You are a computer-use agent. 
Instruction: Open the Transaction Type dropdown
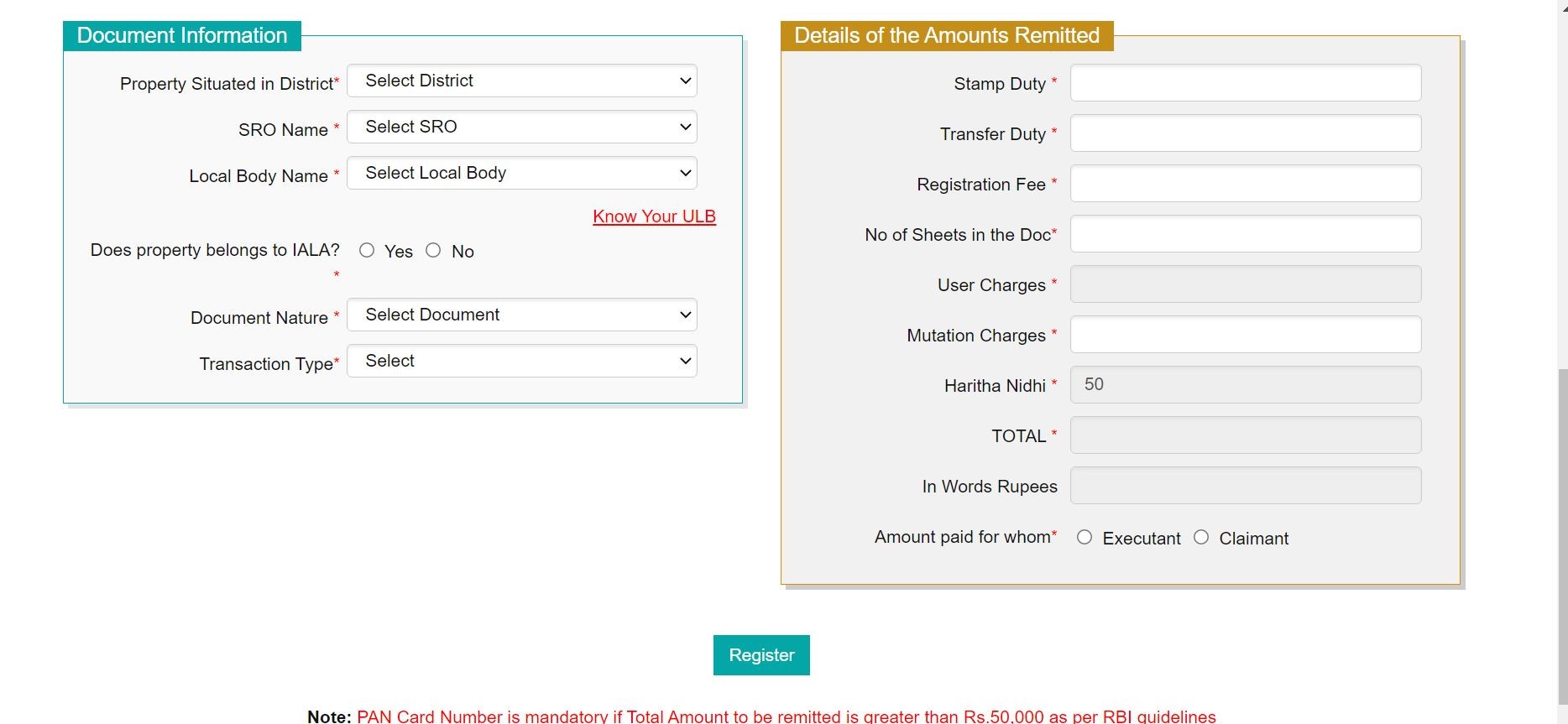click(521, 361)
